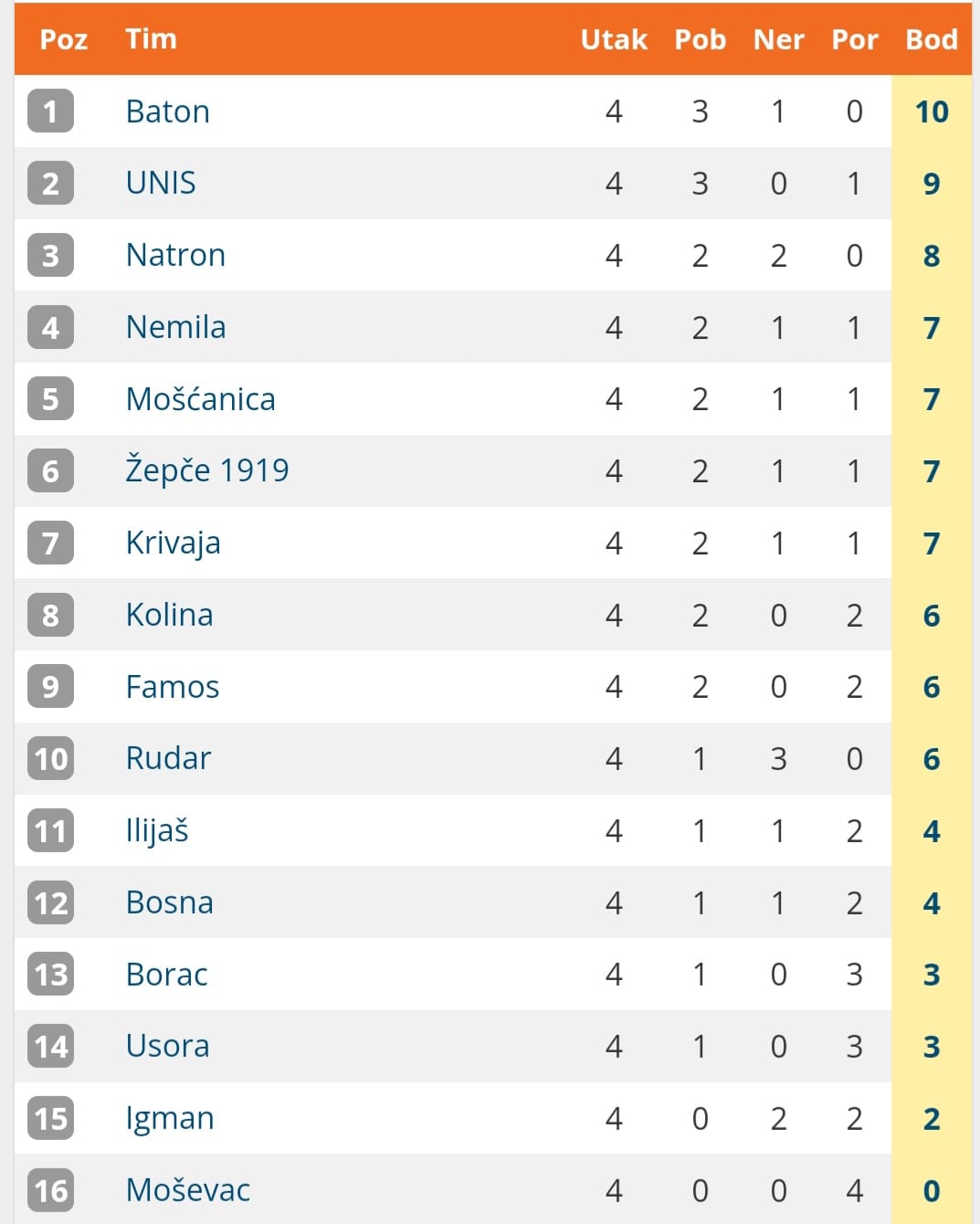Click the Ilijaš team name
This screenshot has width=980, height=1224.
point(157,830)
